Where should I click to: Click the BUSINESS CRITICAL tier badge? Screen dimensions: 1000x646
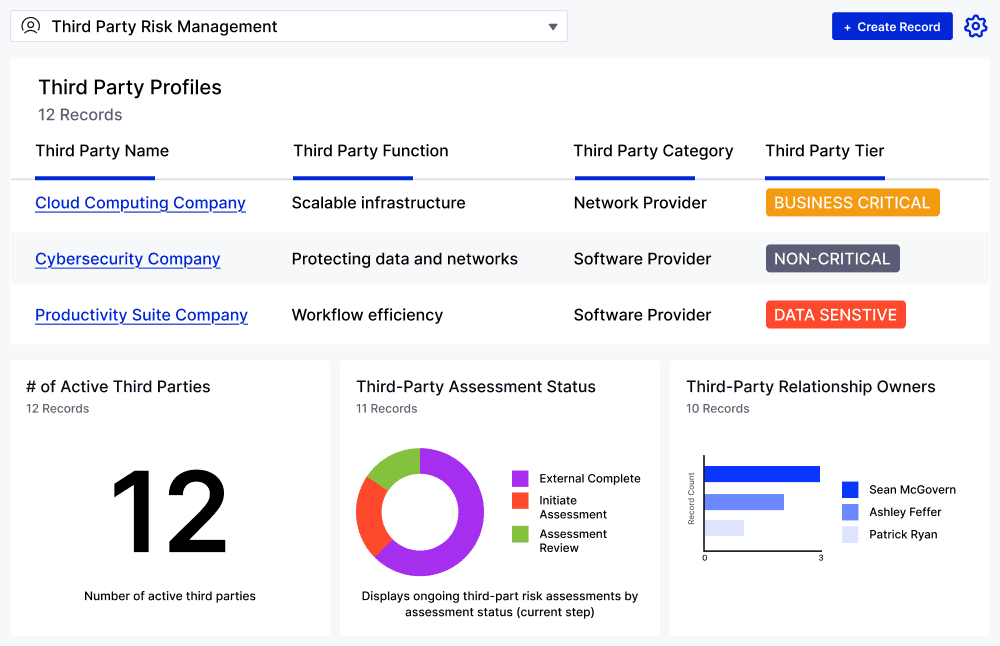tap(852, 203)
